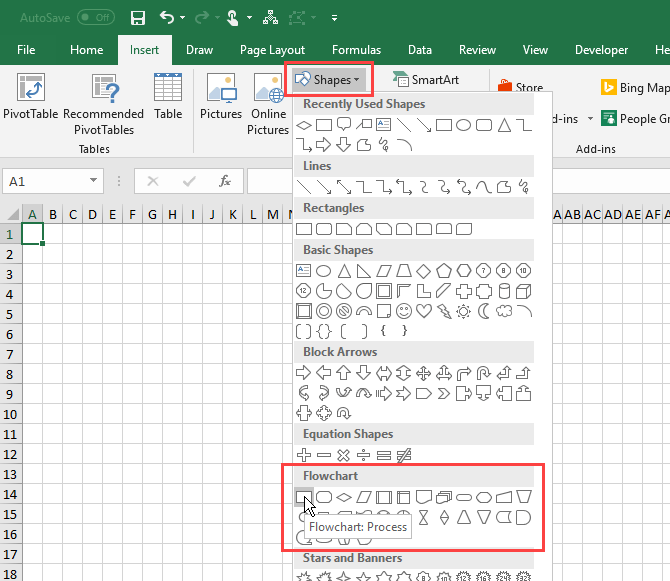This screenshot has height=581, width=670.
Task: Select the moon shape in Basic Shapes
Action: 483,311
